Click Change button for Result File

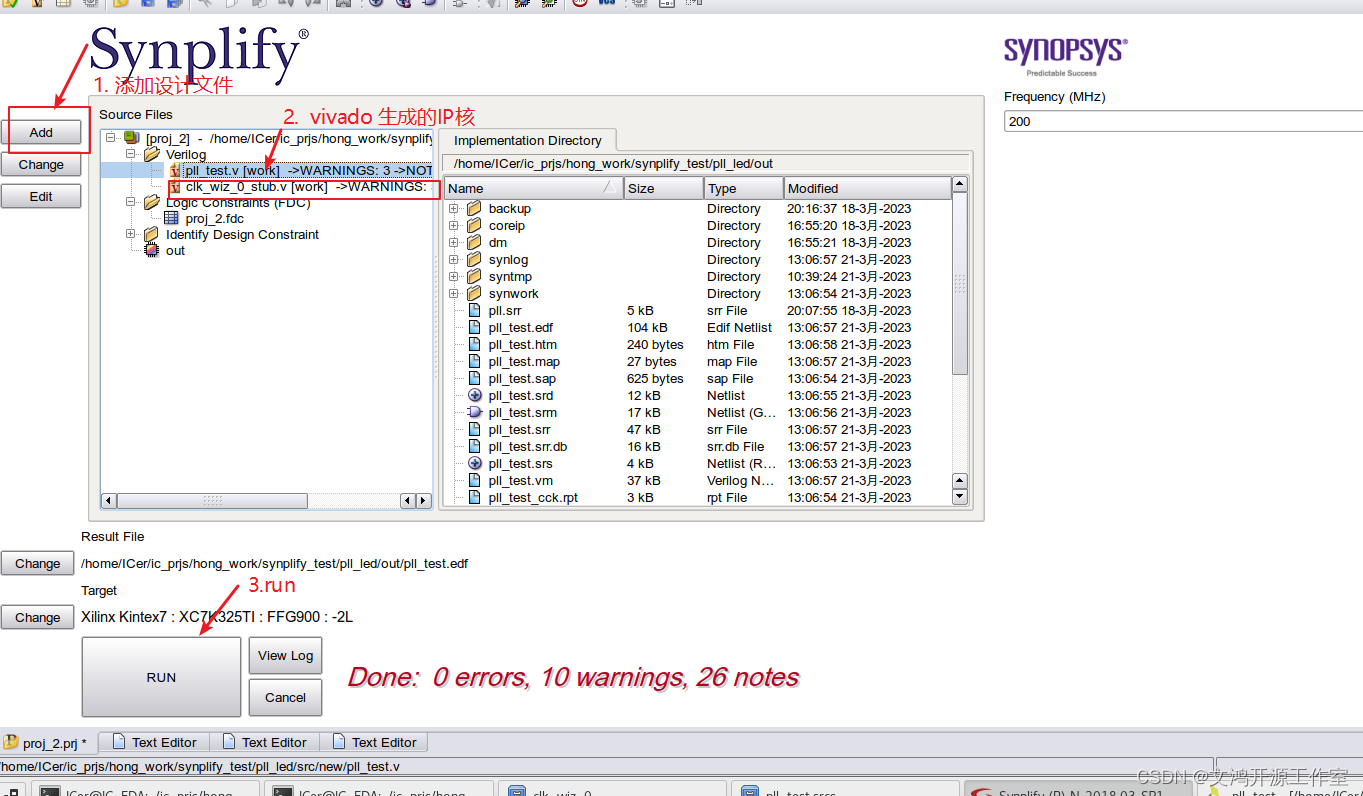38,563
